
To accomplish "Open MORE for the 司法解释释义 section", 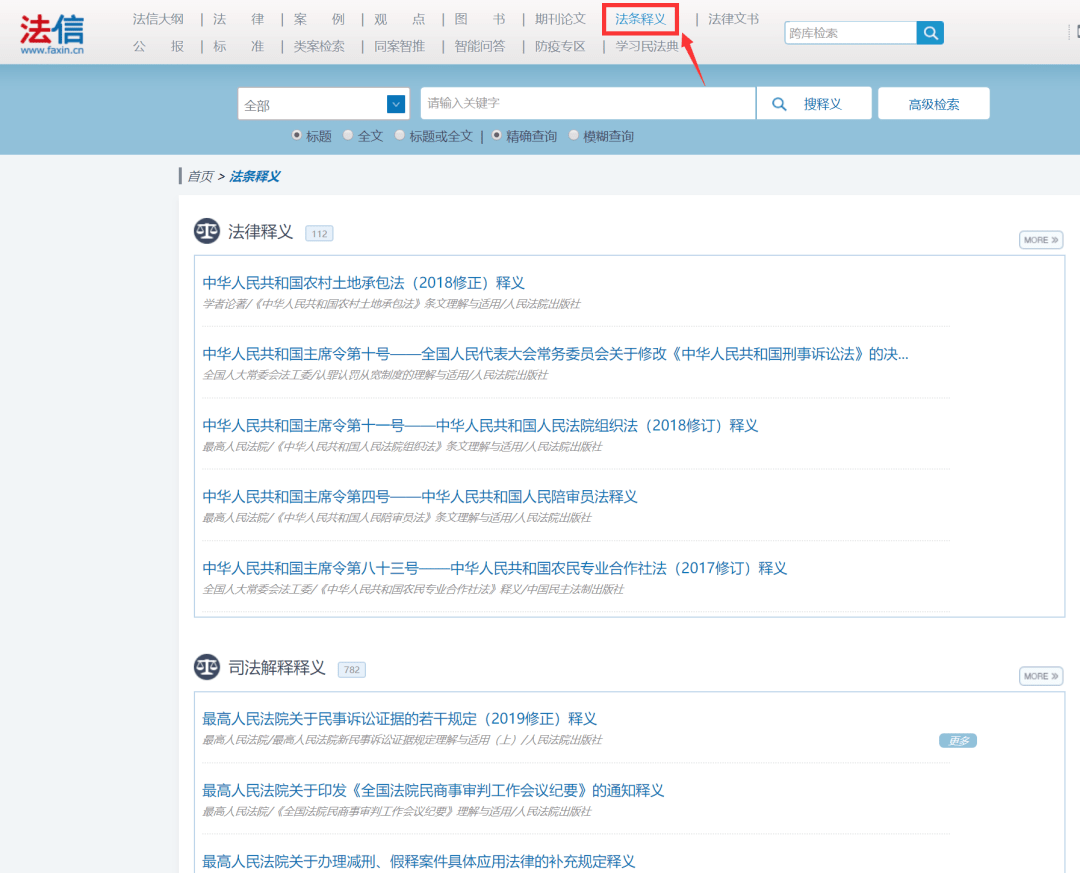I will tap(1040, 676).
